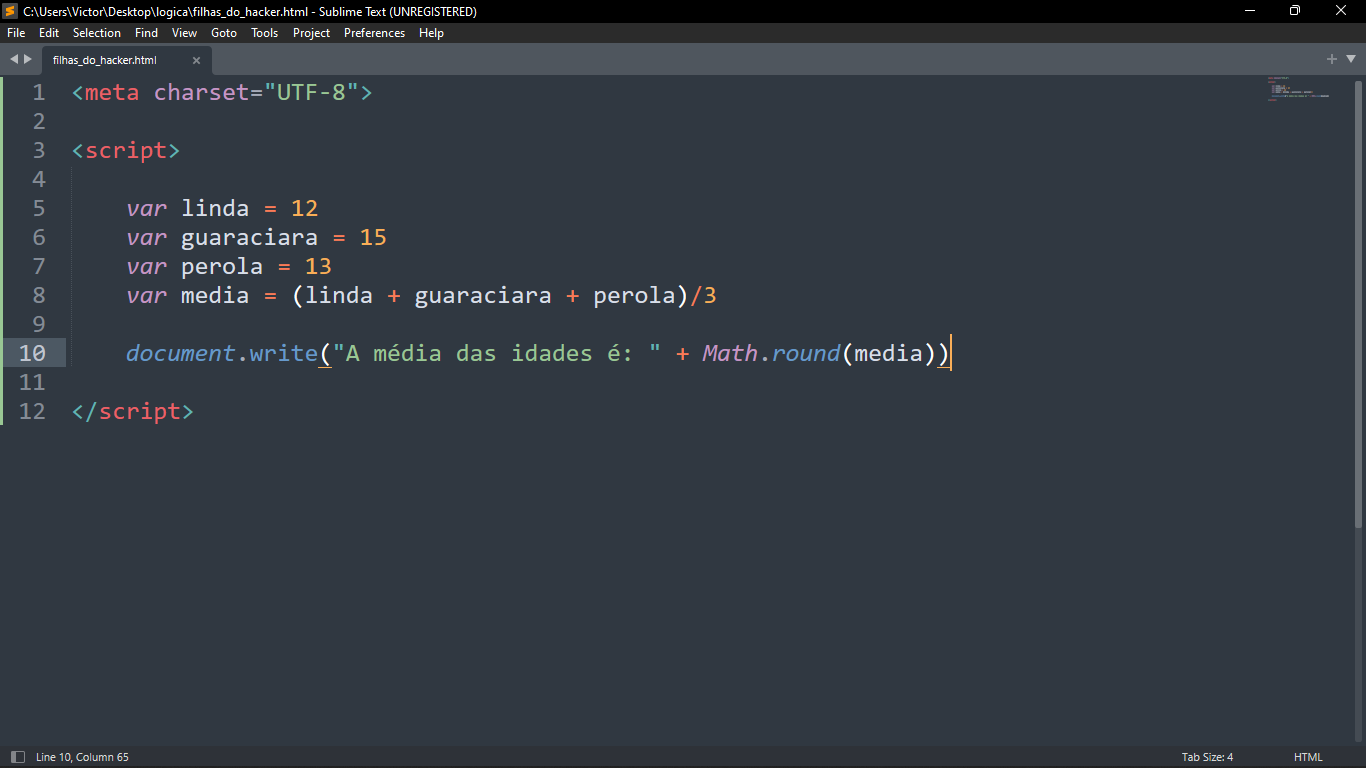Screen dimensions: 1366x768
Task: Open the View menu
Action: pos(184,33)
